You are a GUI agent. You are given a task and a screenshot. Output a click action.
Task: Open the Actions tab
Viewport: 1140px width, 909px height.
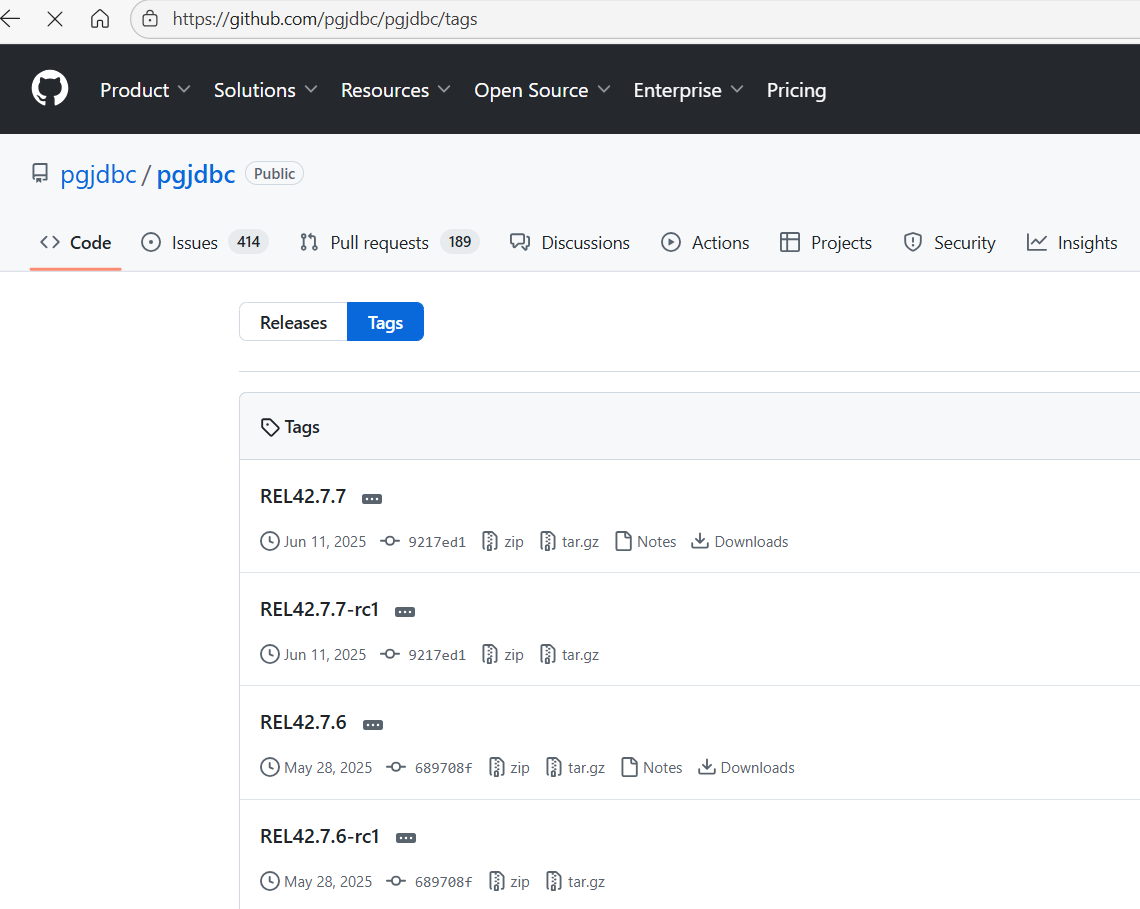[x=705, y=243]
